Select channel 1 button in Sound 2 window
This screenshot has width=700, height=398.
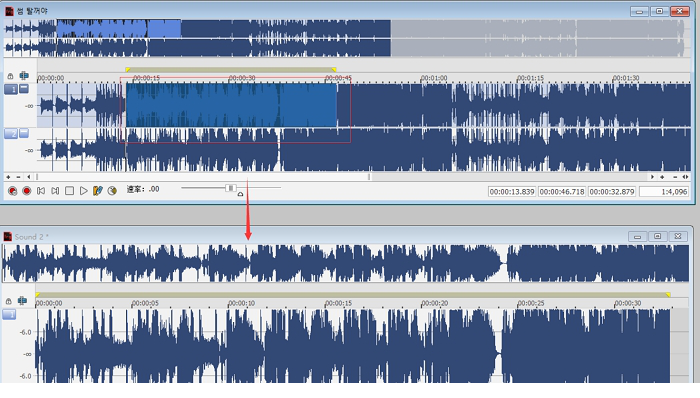[9, 315]
